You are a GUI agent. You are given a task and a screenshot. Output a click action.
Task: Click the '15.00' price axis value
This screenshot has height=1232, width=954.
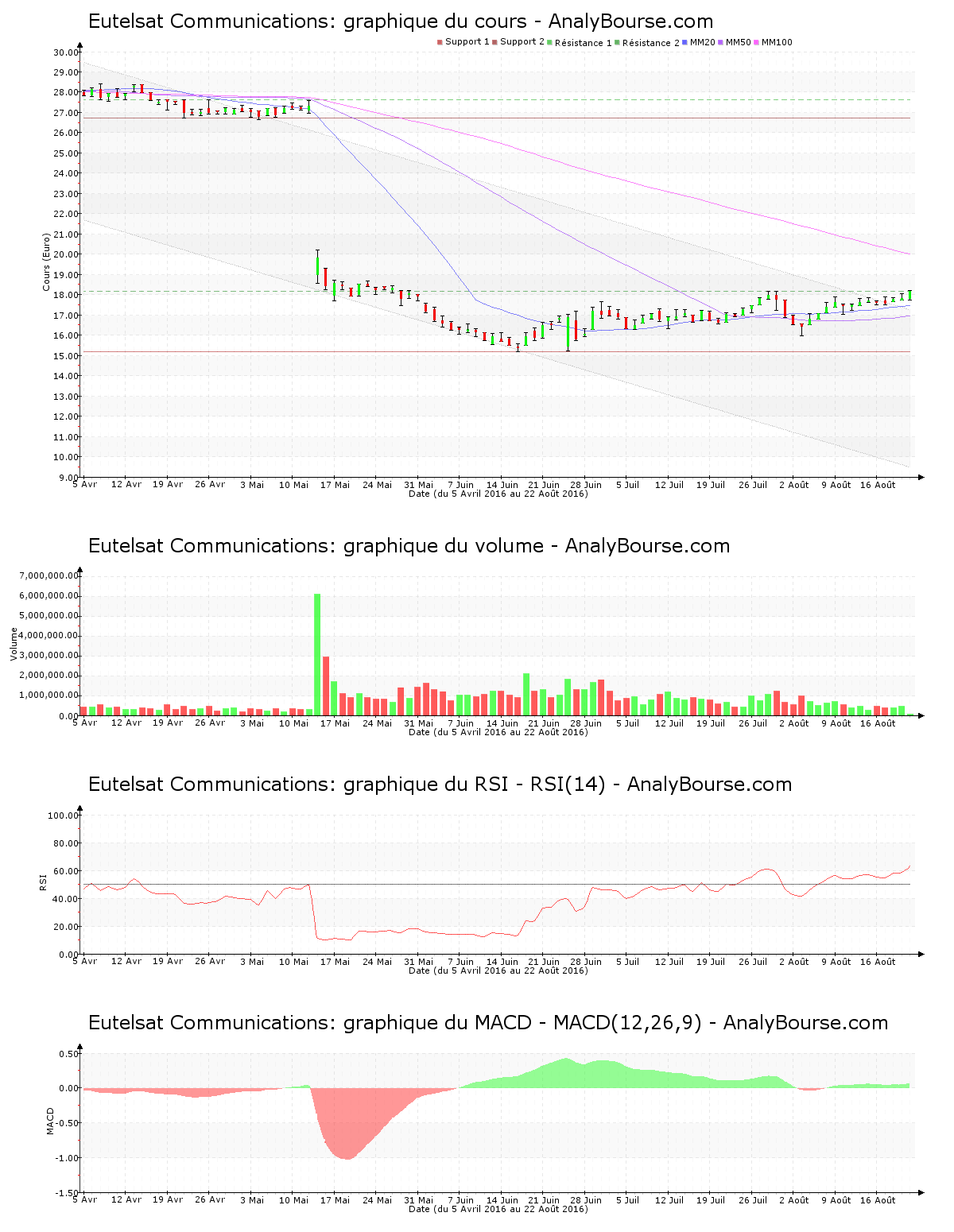tap(66, 356)
